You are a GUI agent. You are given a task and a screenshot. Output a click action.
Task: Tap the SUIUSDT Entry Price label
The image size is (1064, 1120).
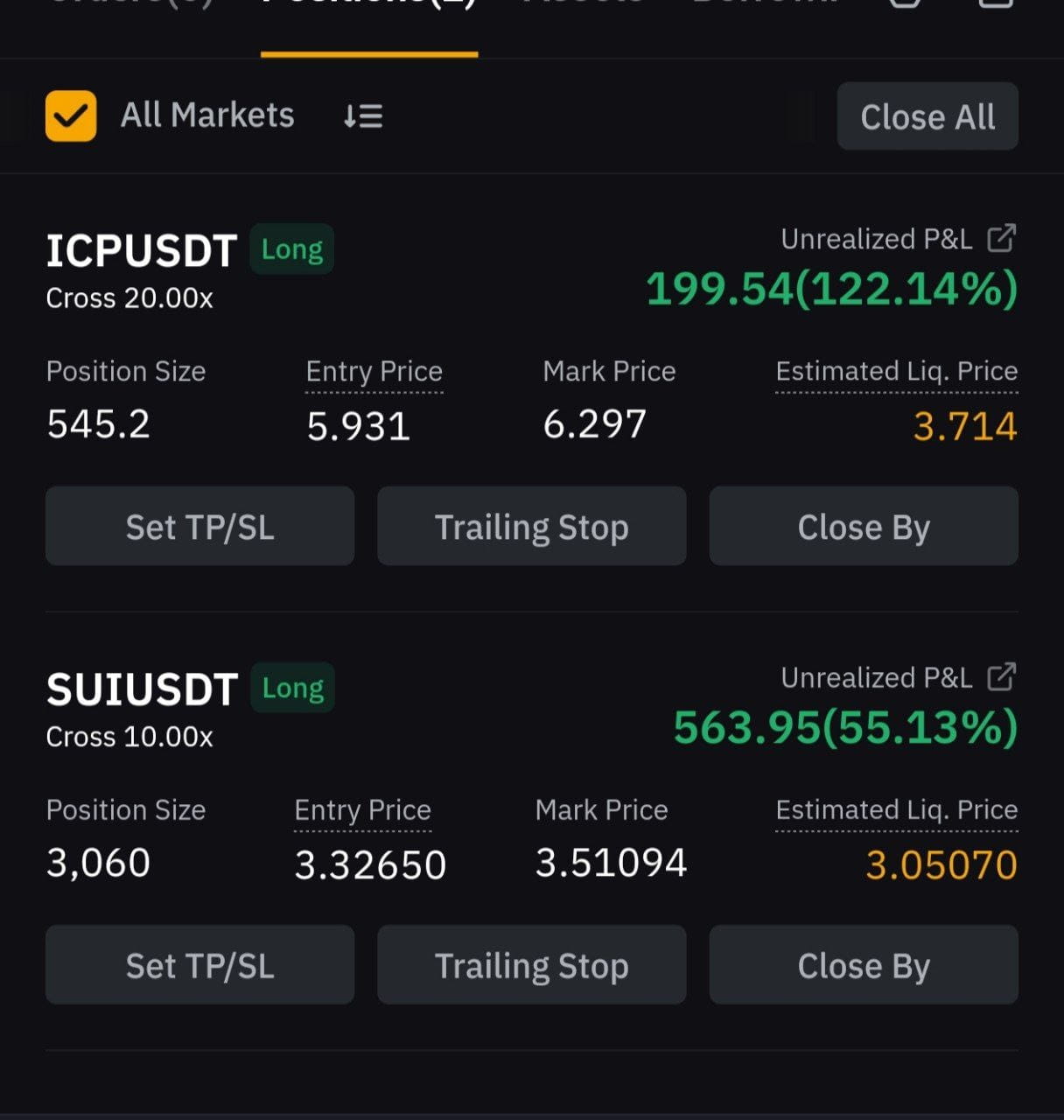coord(362,810)
